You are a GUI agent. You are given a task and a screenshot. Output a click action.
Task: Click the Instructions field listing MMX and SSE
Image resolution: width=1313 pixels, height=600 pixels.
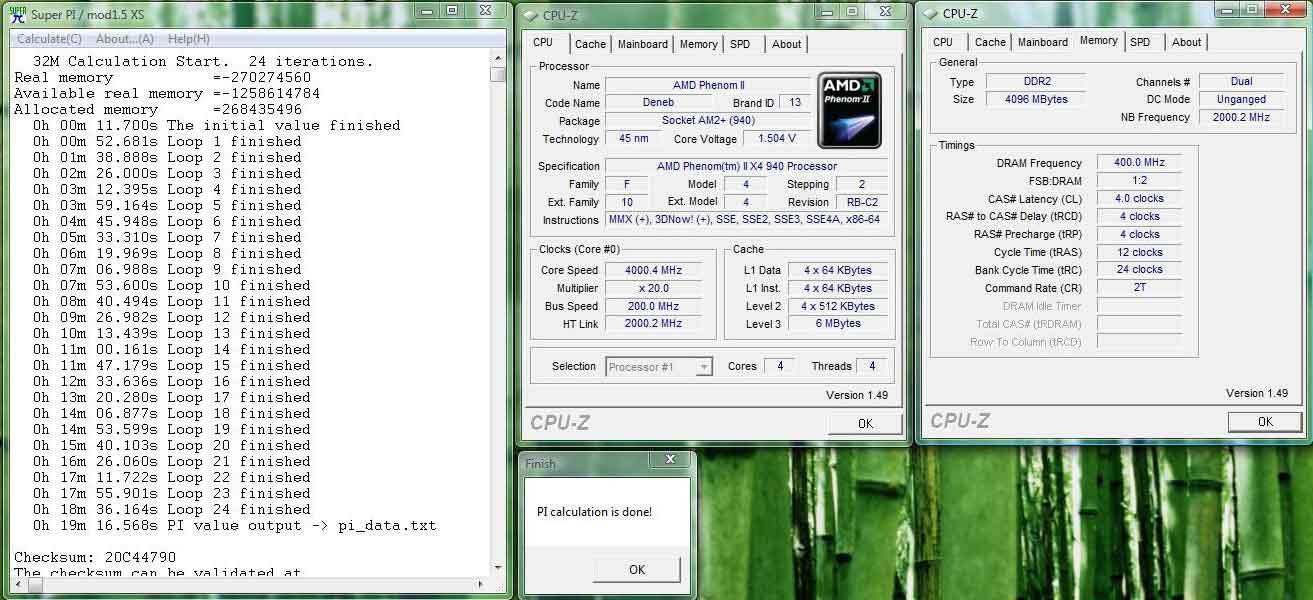[747, 220]
